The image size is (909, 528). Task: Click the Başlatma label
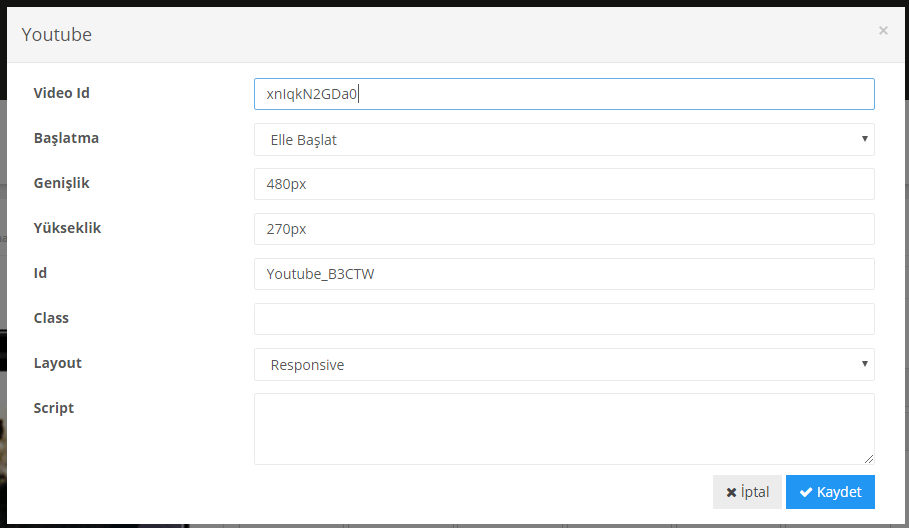click(66, 138)
